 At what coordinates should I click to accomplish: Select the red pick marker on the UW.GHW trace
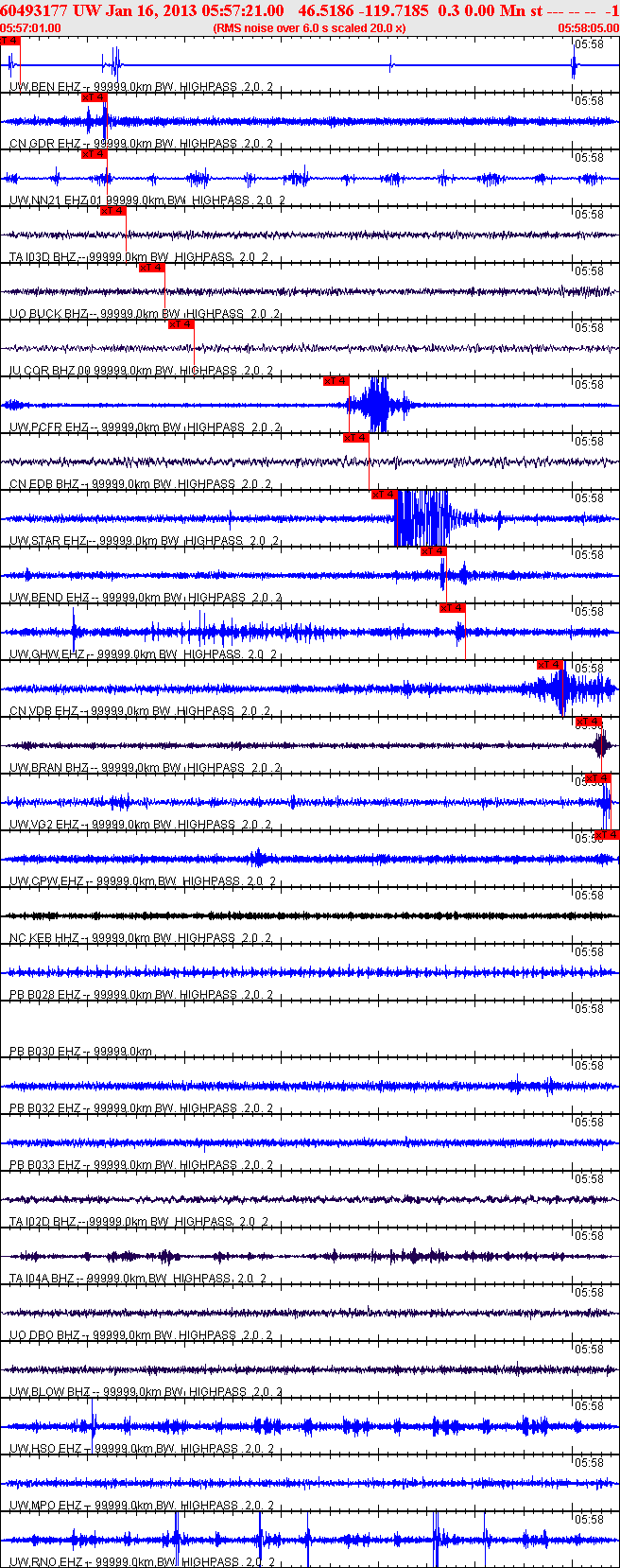(x=453, y=608)
